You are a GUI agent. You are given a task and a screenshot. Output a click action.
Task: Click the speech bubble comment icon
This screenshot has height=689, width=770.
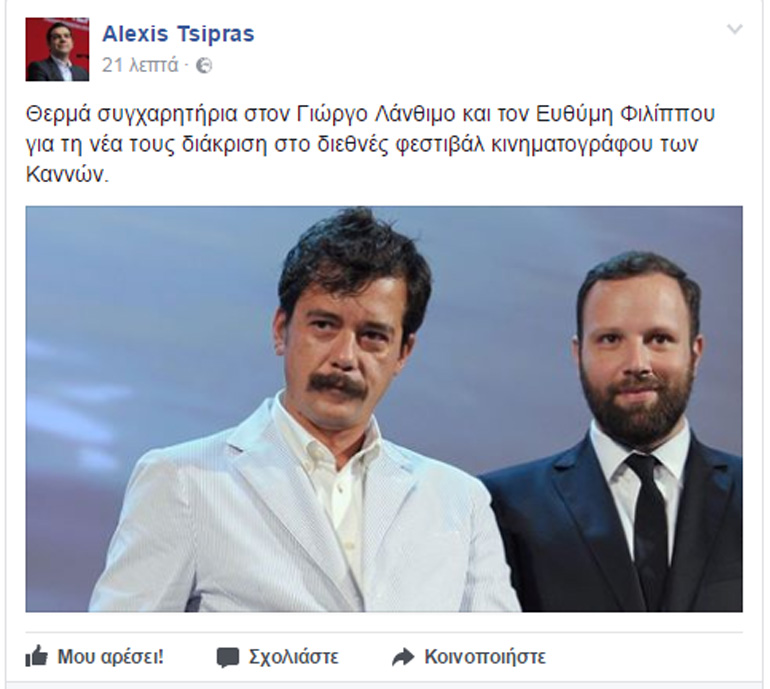coord(228,657)
